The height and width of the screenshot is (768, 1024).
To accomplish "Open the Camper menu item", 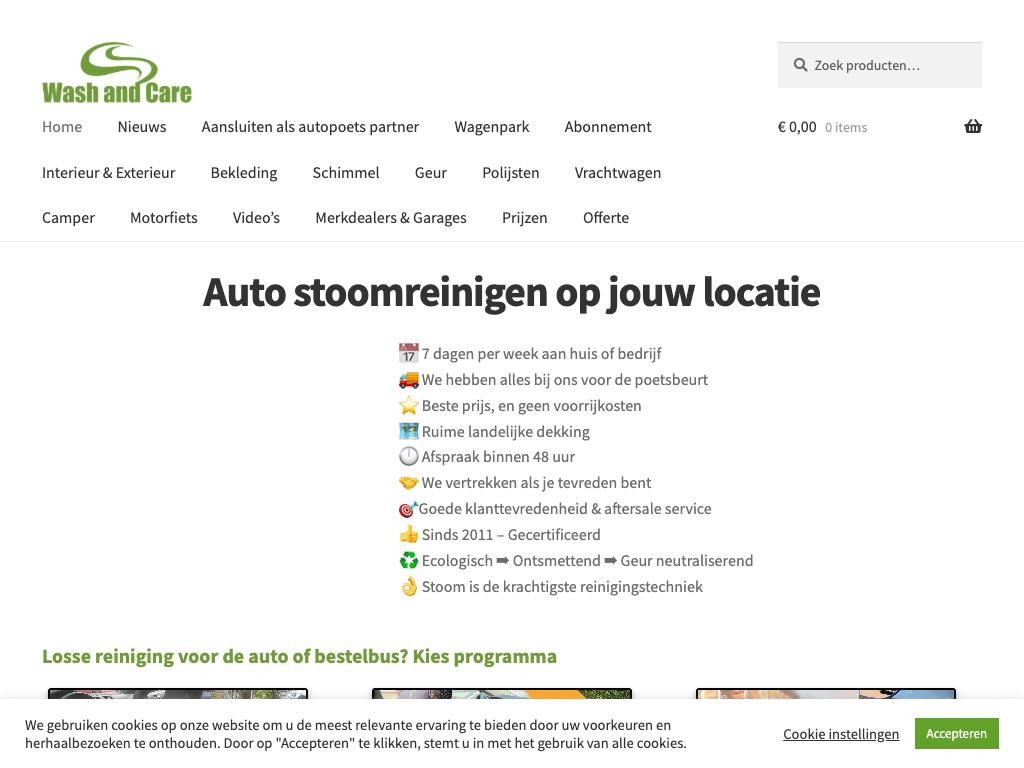I will (x=68, y=218).
